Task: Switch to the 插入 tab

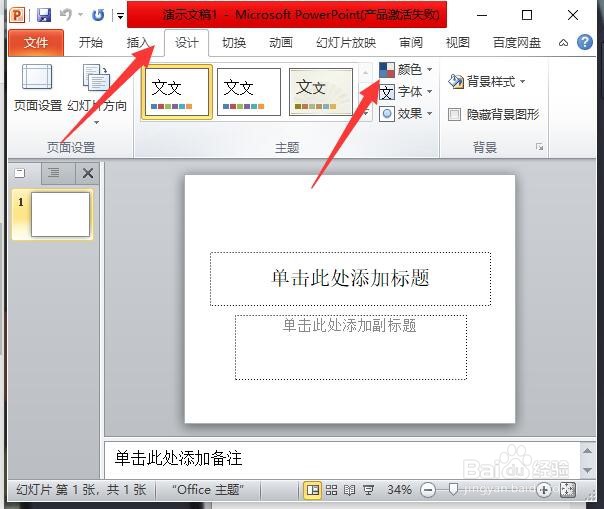Action: pyautogui.click(x=138, y=42)
